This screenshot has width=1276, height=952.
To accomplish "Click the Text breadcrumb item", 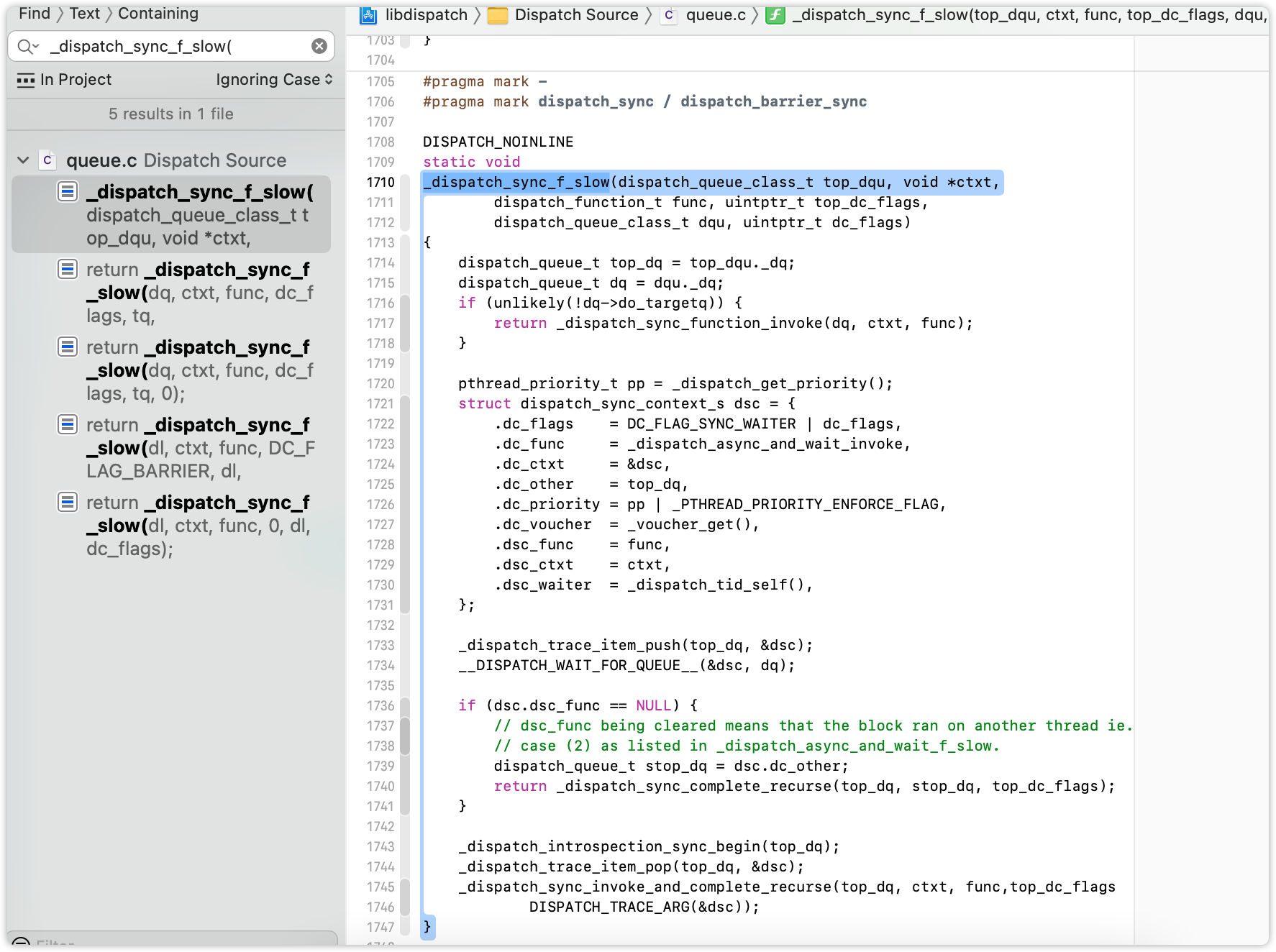I will point(84,13).
